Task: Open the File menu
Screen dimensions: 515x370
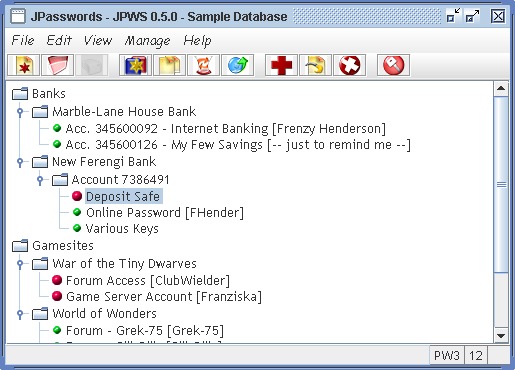Action: coord(23,40)
